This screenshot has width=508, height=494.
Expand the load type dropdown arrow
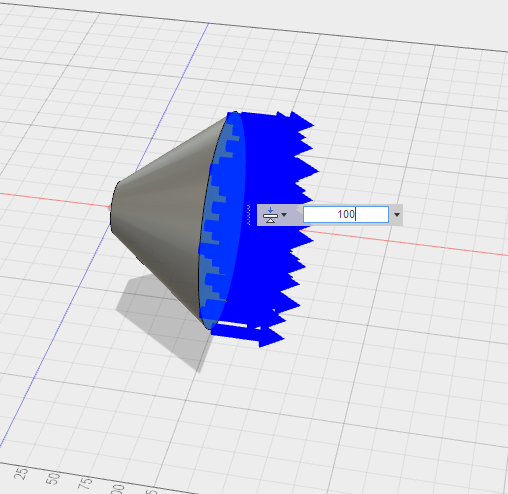tap(284, 215)
